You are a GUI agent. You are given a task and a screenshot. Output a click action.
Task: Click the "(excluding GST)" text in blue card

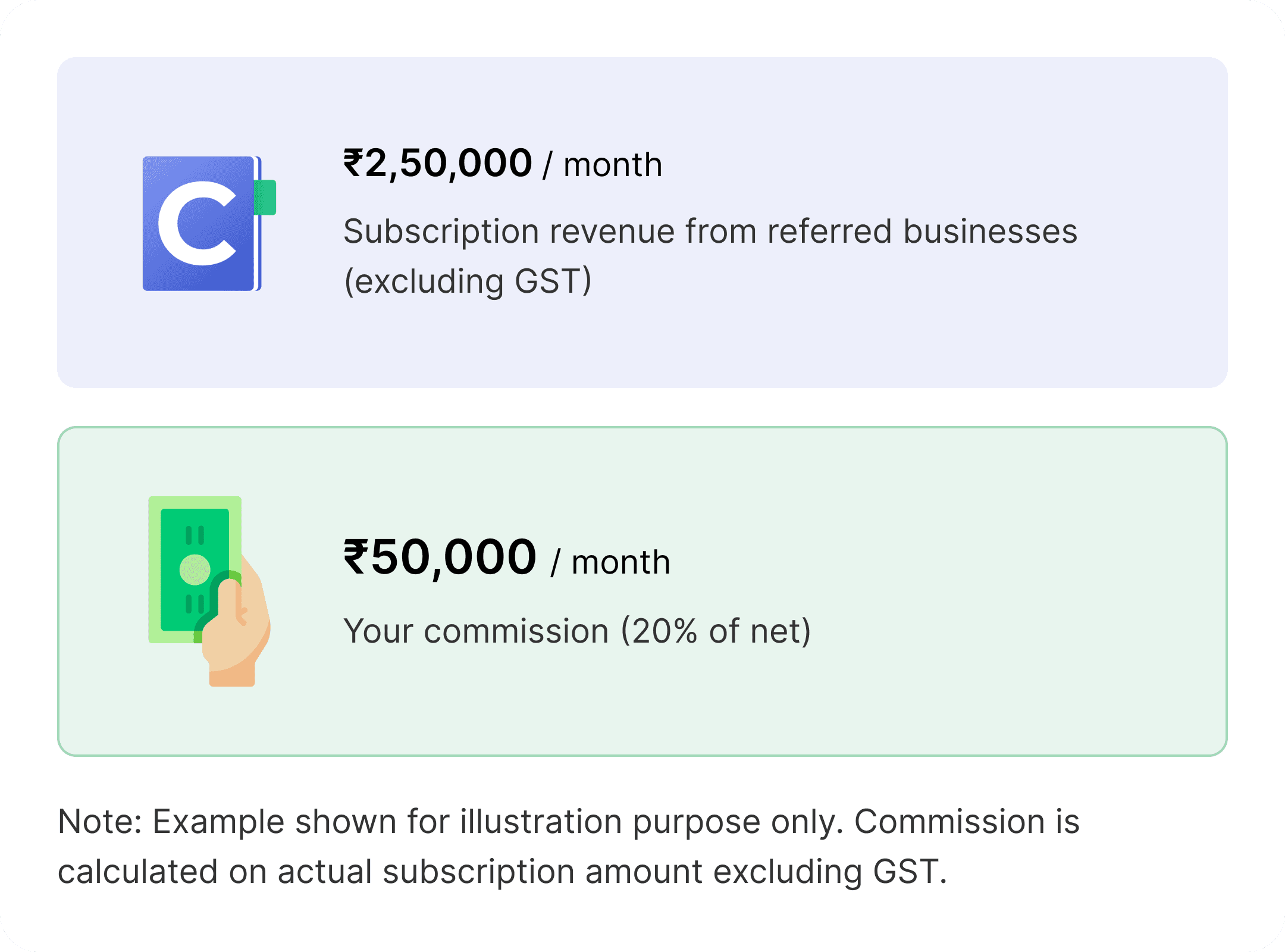[x=468, y=281]
